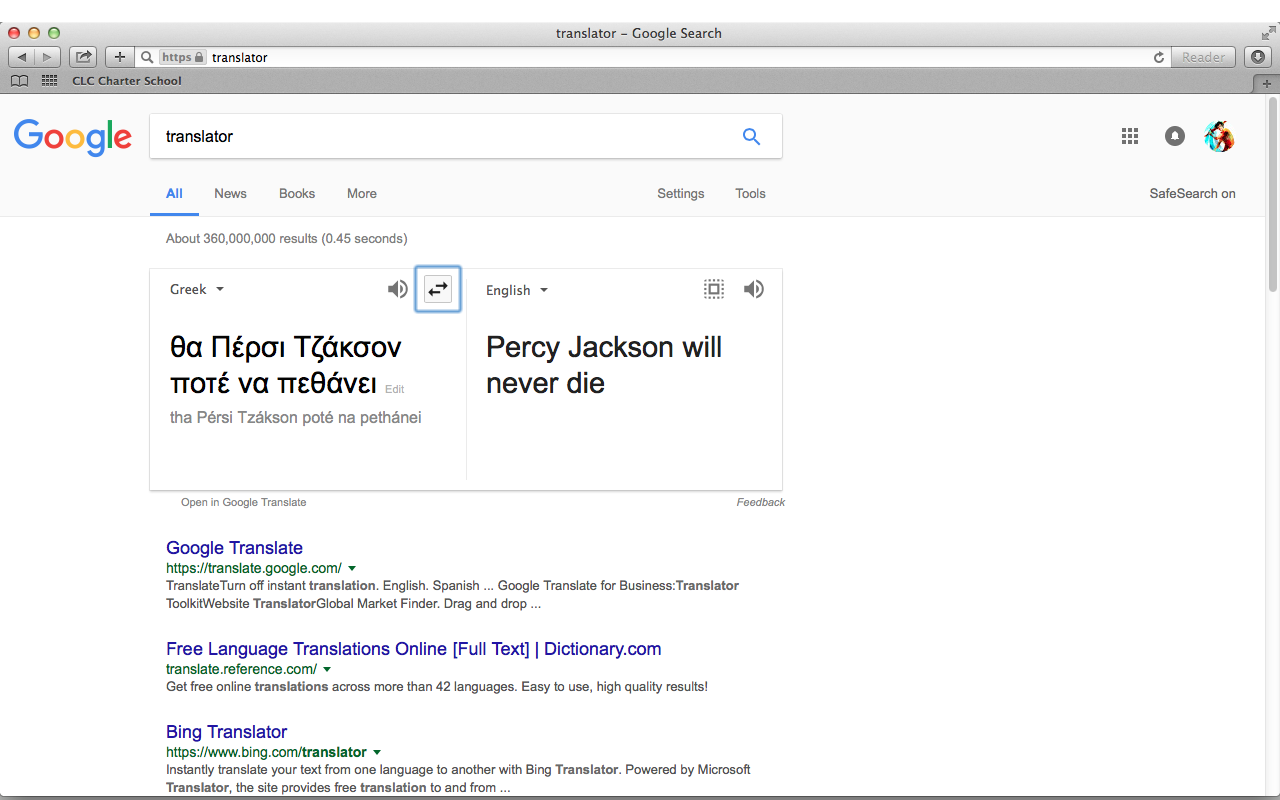This screenshot has width=1280, height=800.
Task: Open Google notifications bell
Action: pyautogui.click(x=1175, y=136)
